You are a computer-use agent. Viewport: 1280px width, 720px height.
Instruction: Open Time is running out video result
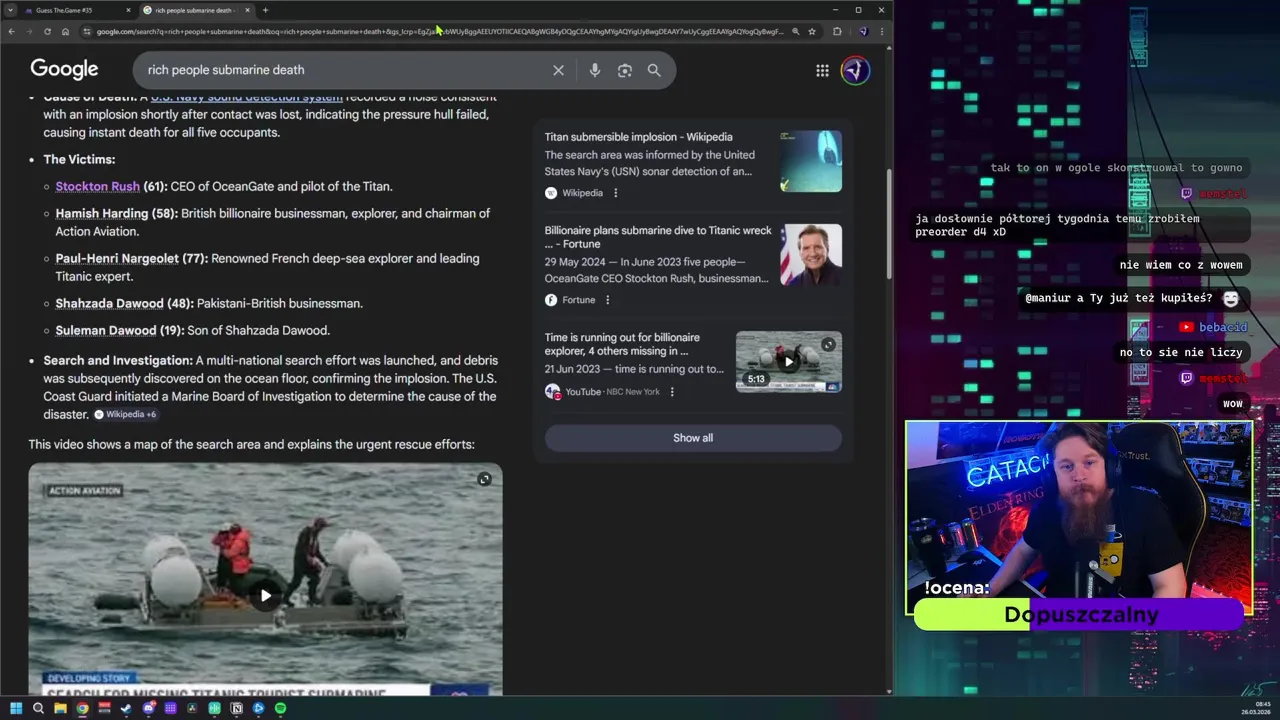coord(622,344)
